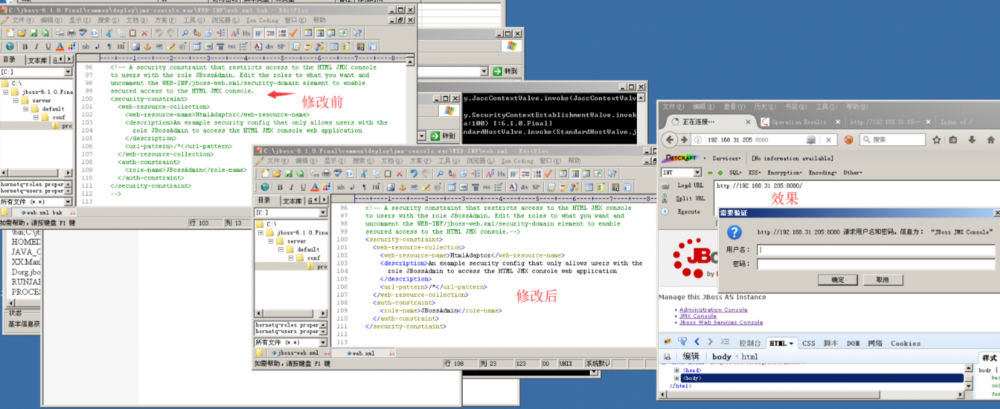Open HackBar Encoding menu
Viewport: 1000px width, 409px height.
823,172
